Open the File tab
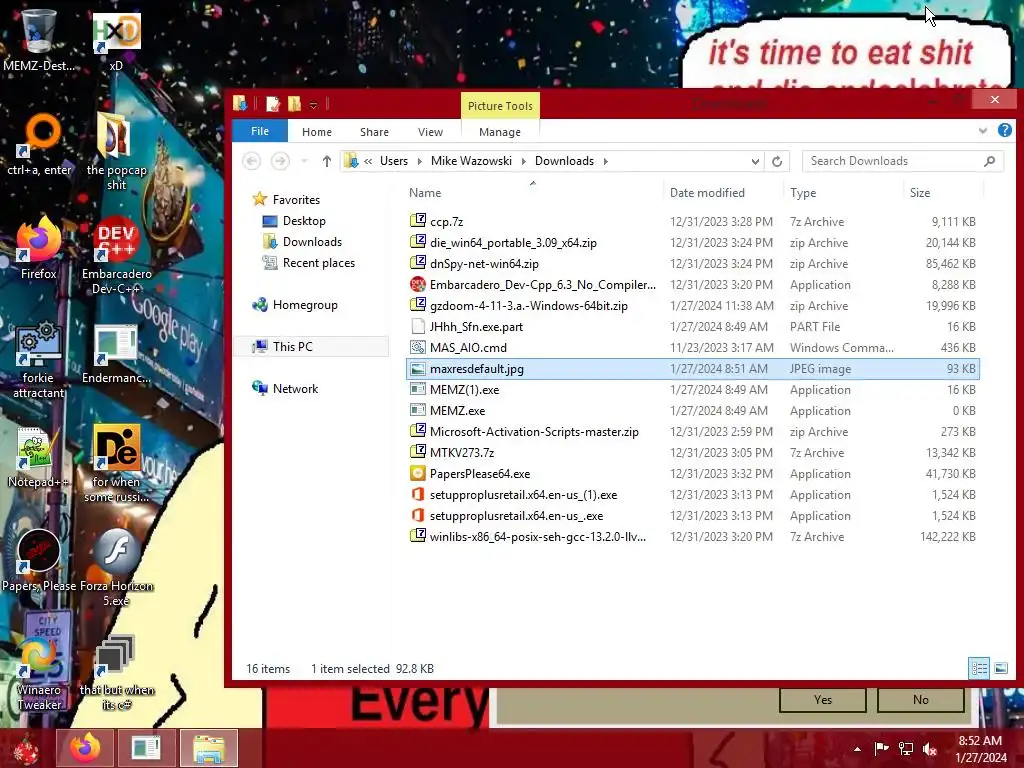The height and width of the screenshot is (768, 1024). point(260,131)
